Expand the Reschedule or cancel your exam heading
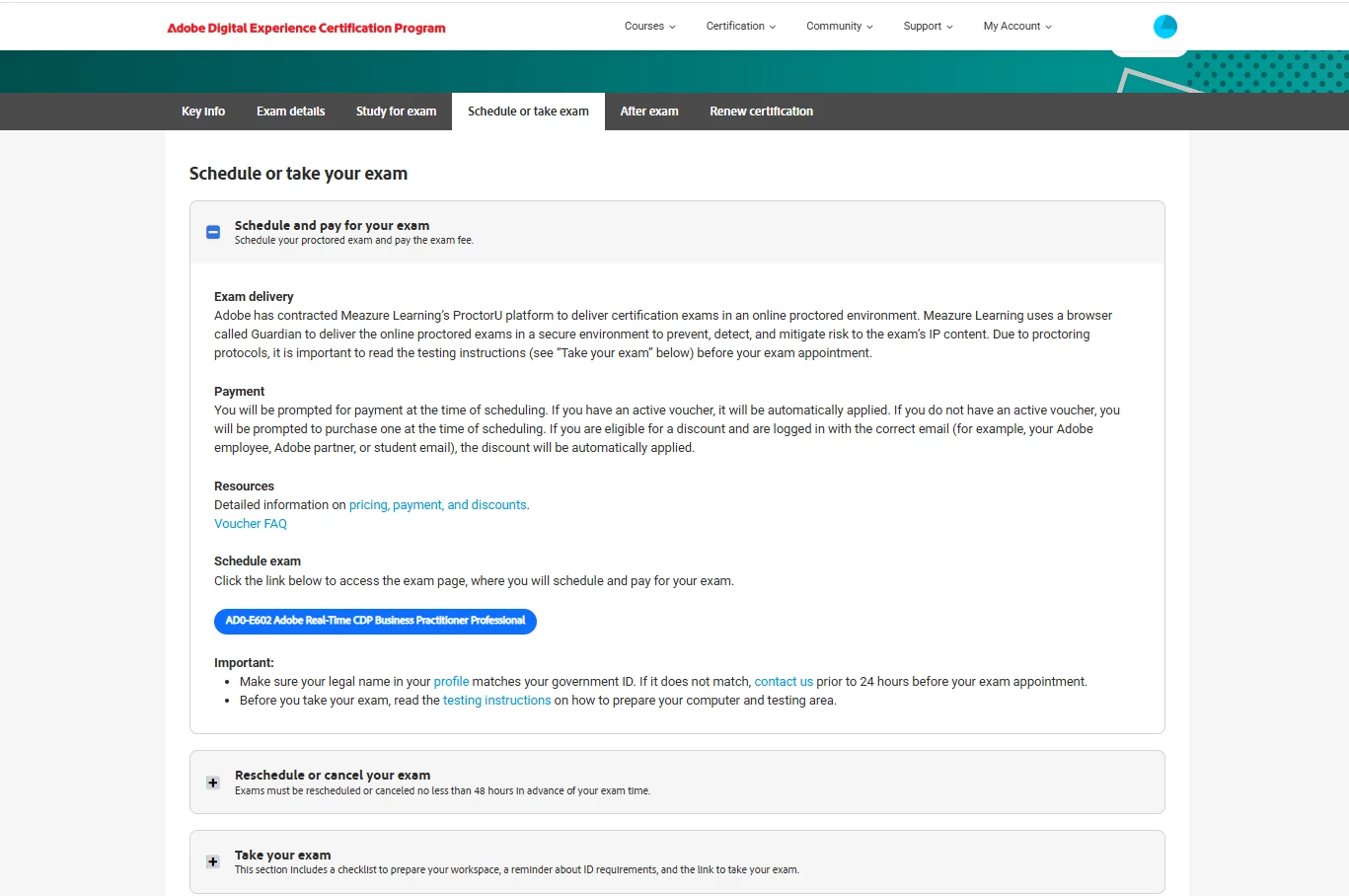Image resolution: width=1349 pixels, height=896 pixels. (333, 776)
